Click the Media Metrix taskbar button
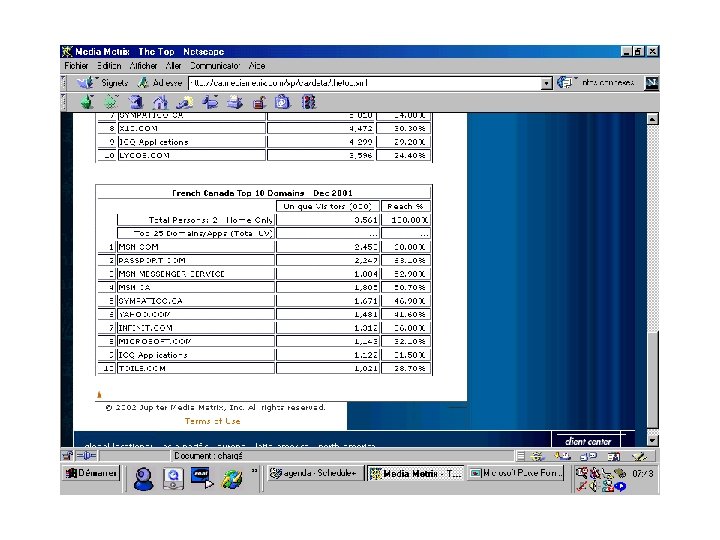 point(416,473)
